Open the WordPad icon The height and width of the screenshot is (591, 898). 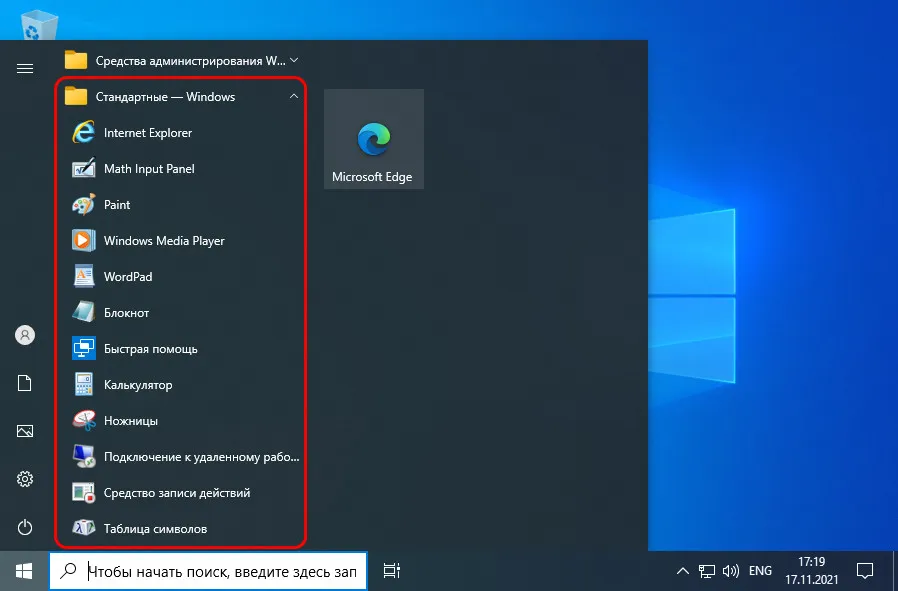point(84,277)
